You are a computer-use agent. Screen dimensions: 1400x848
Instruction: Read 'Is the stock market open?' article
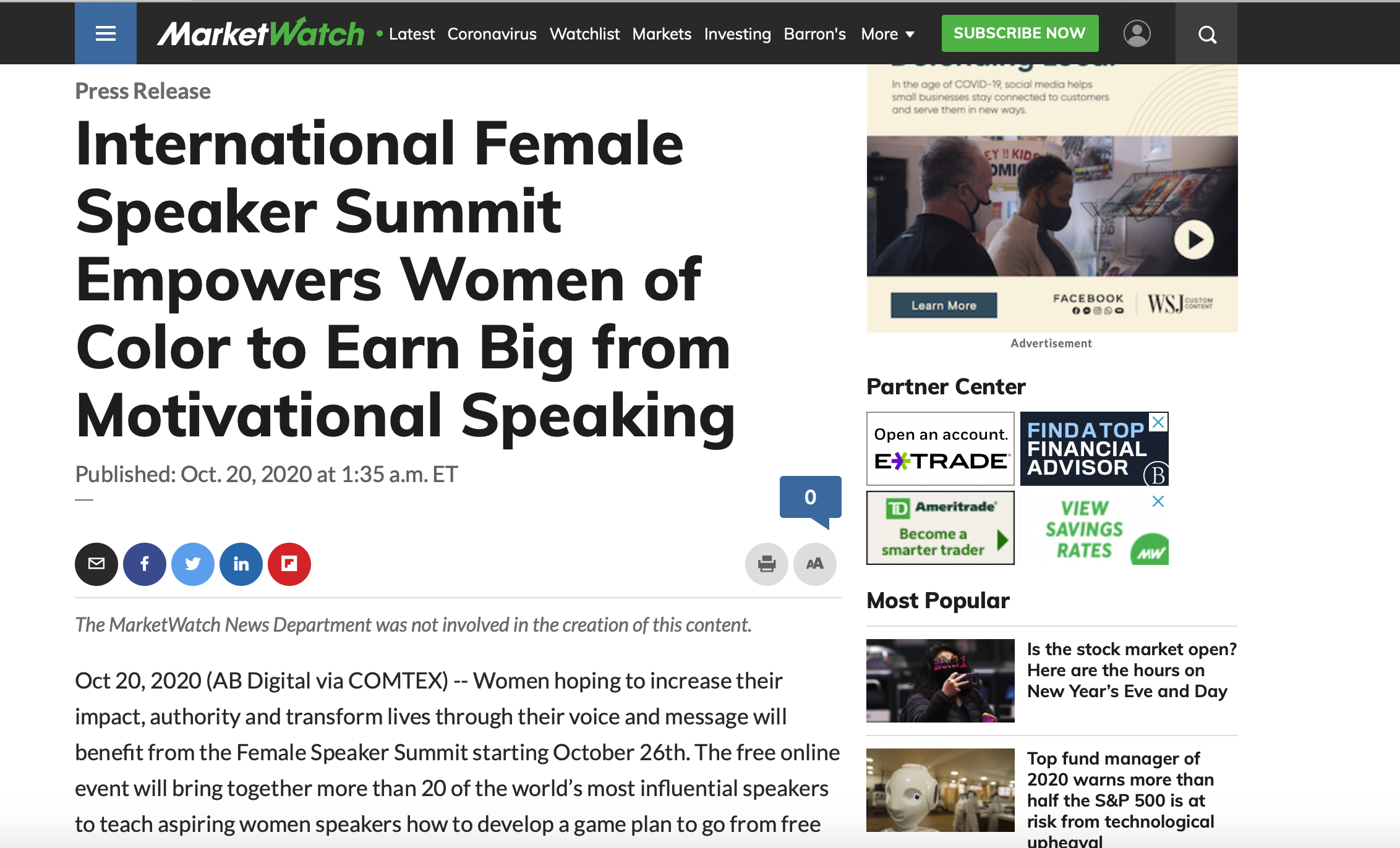click(1132, 670)
